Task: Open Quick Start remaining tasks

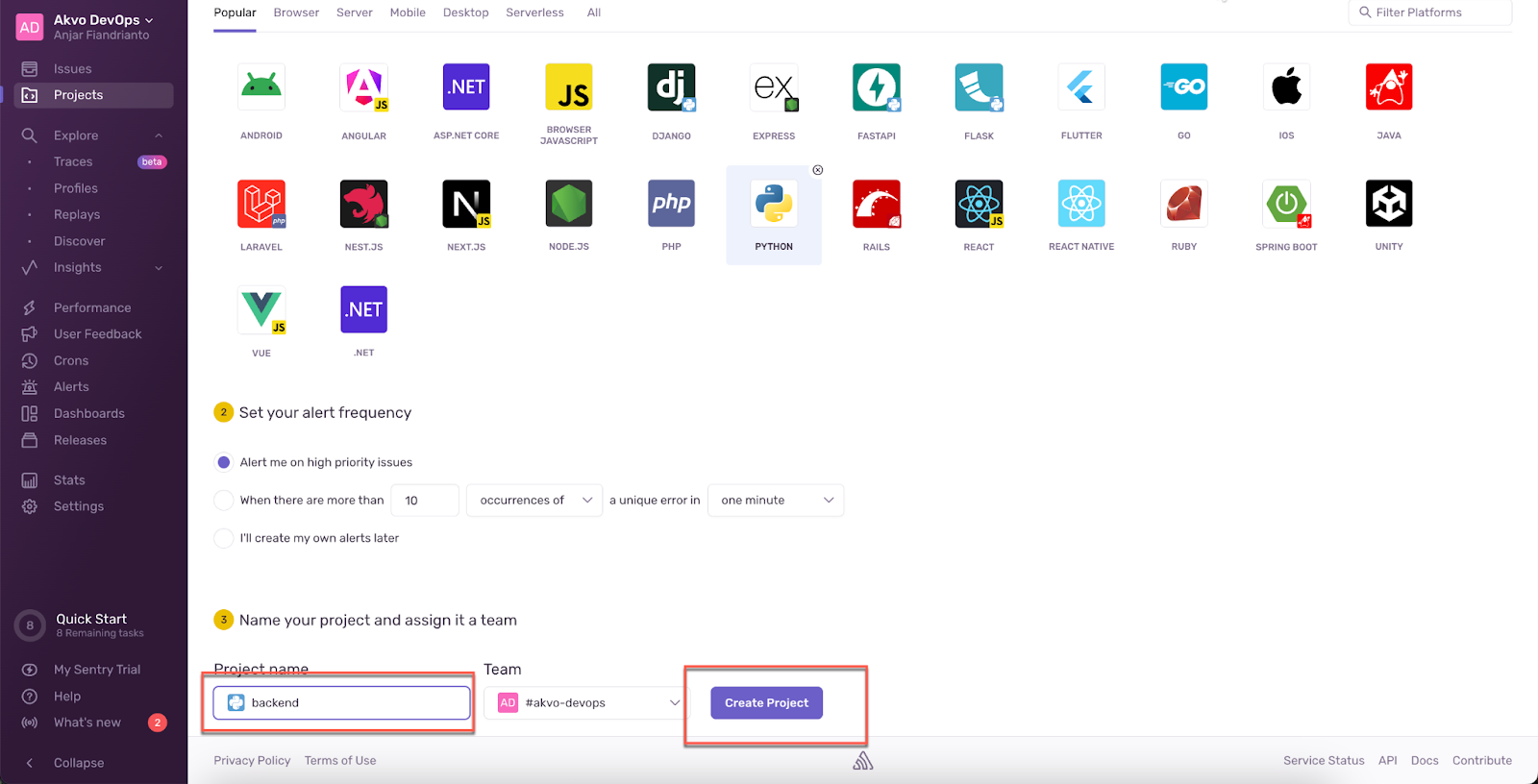Action: (x=94, y=625)
